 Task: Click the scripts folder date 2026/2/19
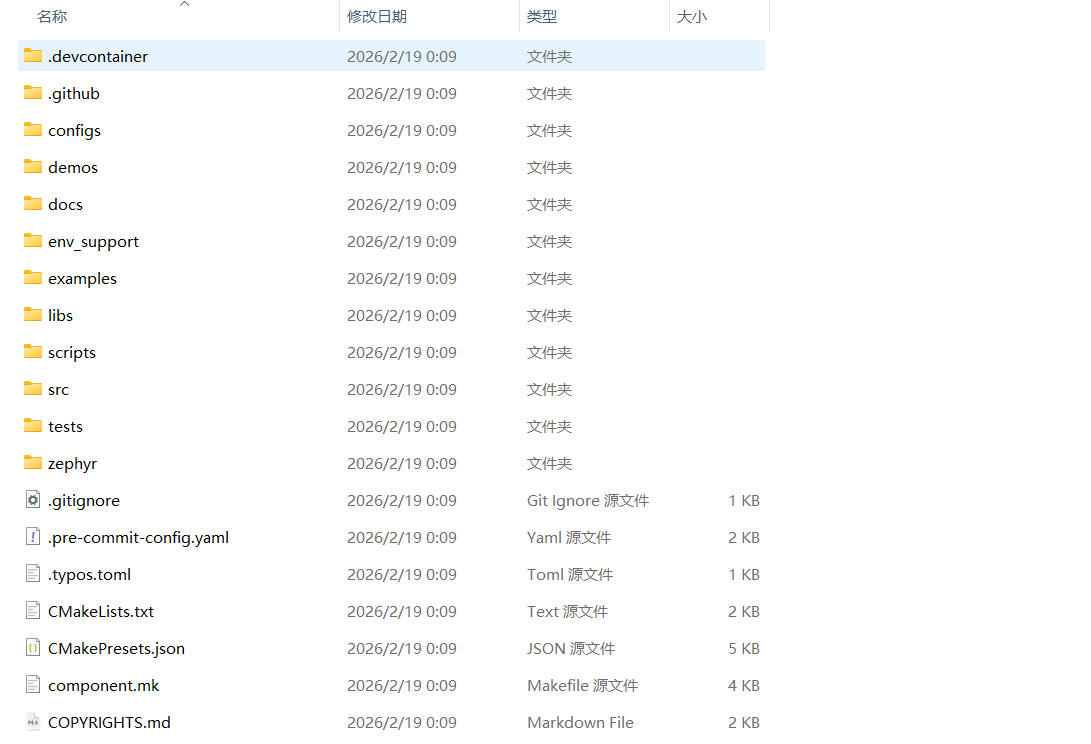click(x=401, y=352)
